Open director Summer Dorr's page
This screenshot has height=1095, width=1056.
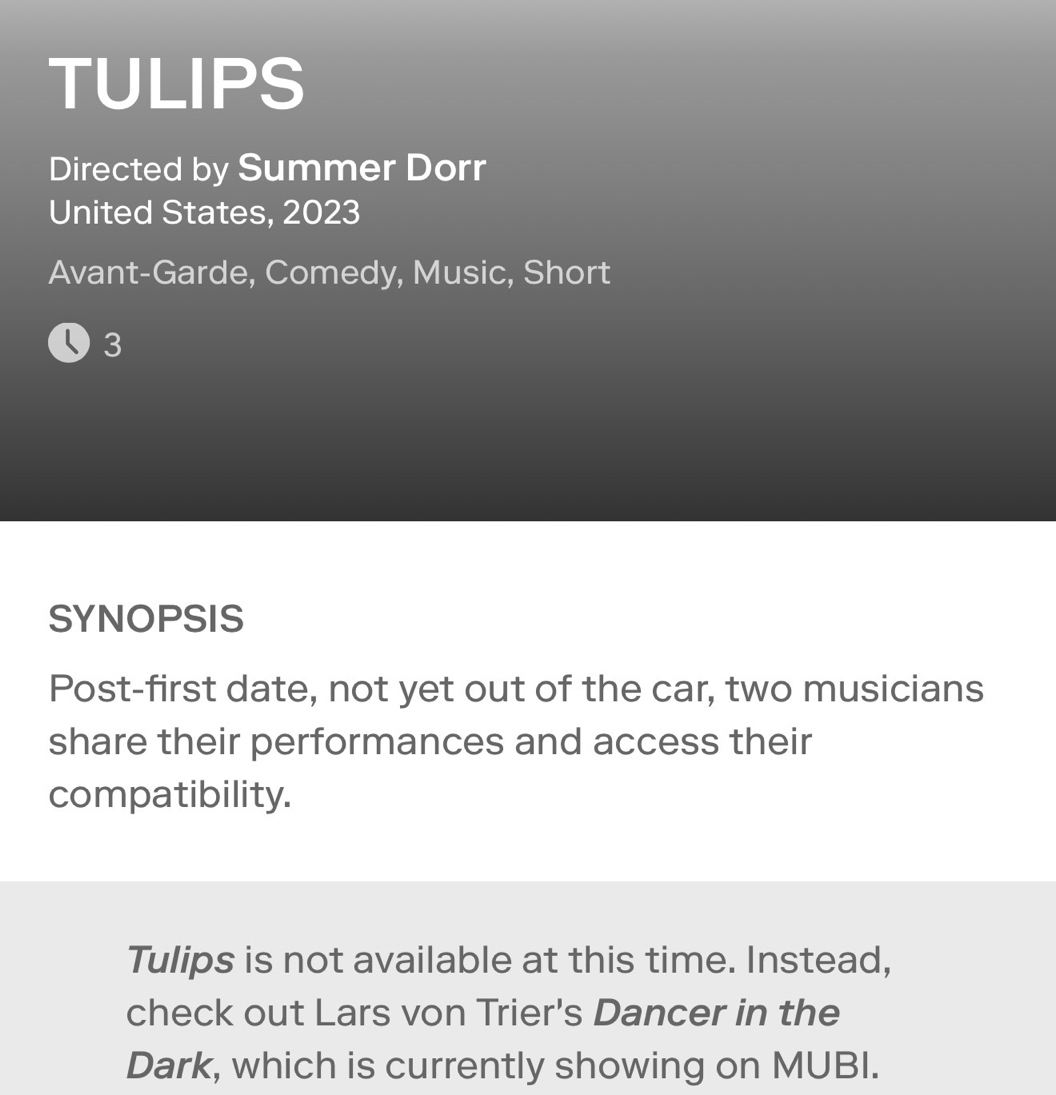point(361,168)
